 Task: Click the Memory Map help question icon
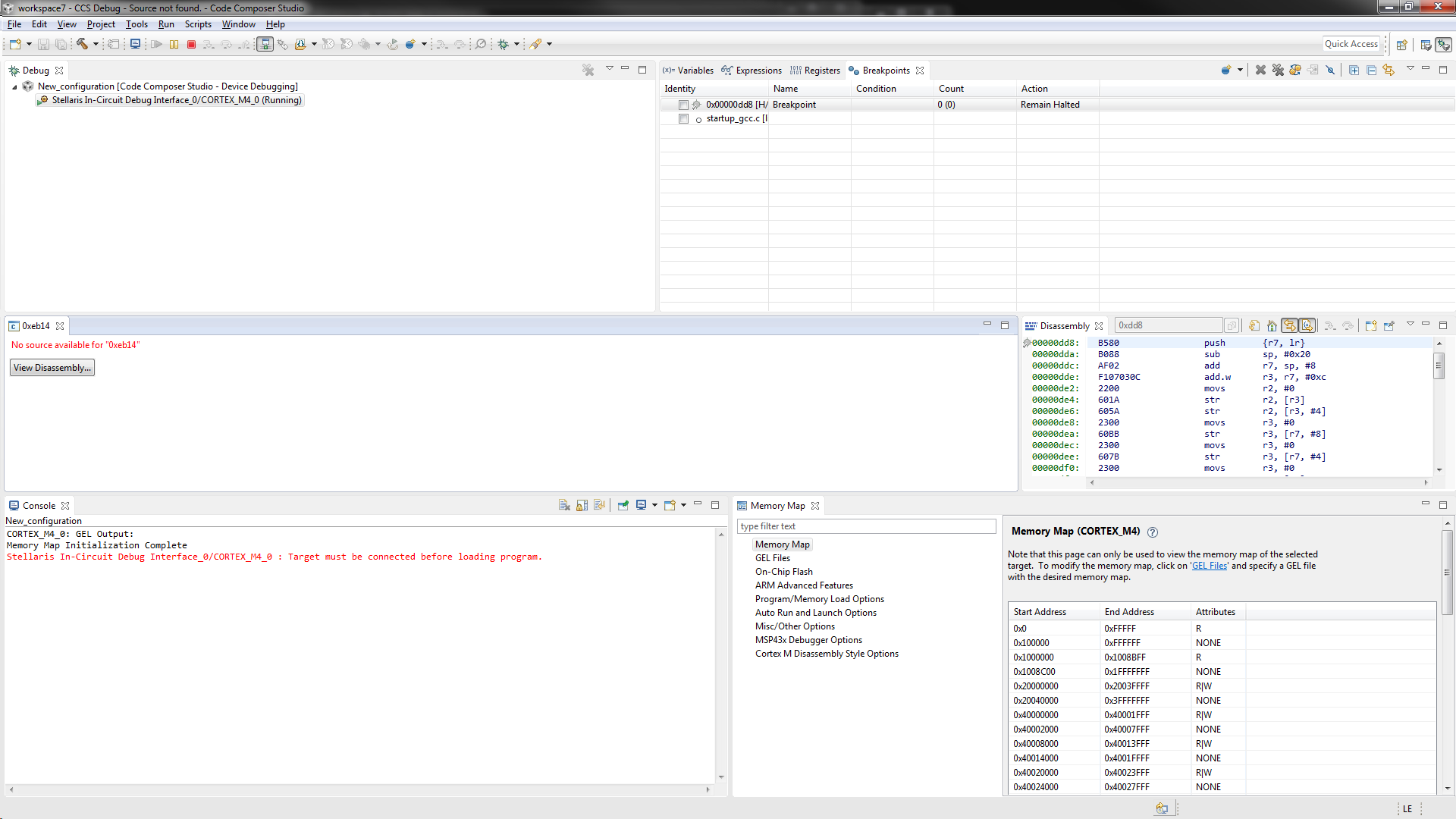(1153, 532)
